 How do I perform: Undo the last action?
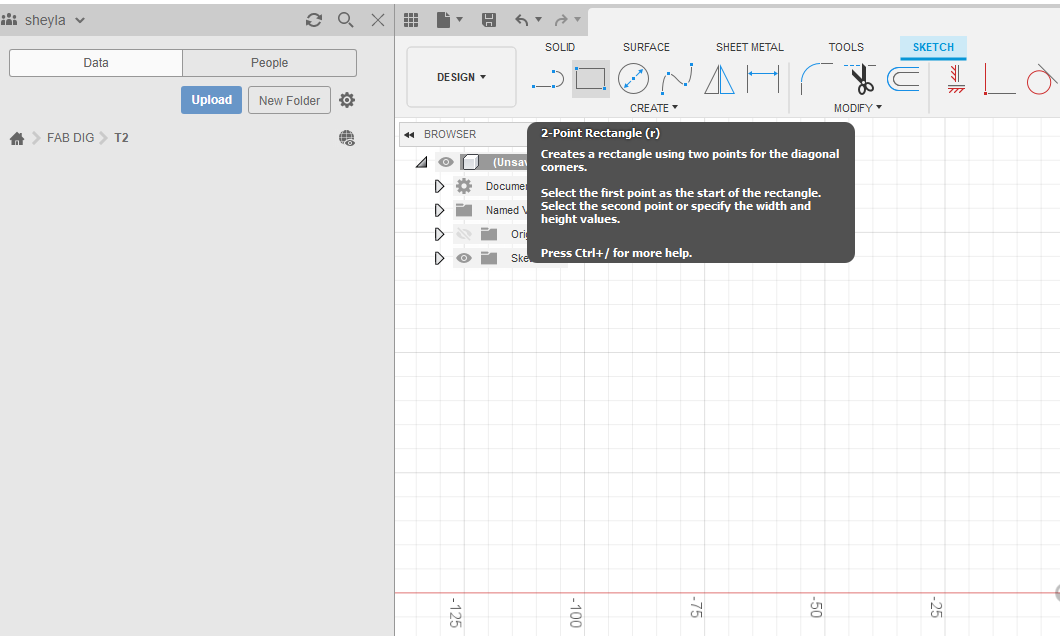point(521,20)
